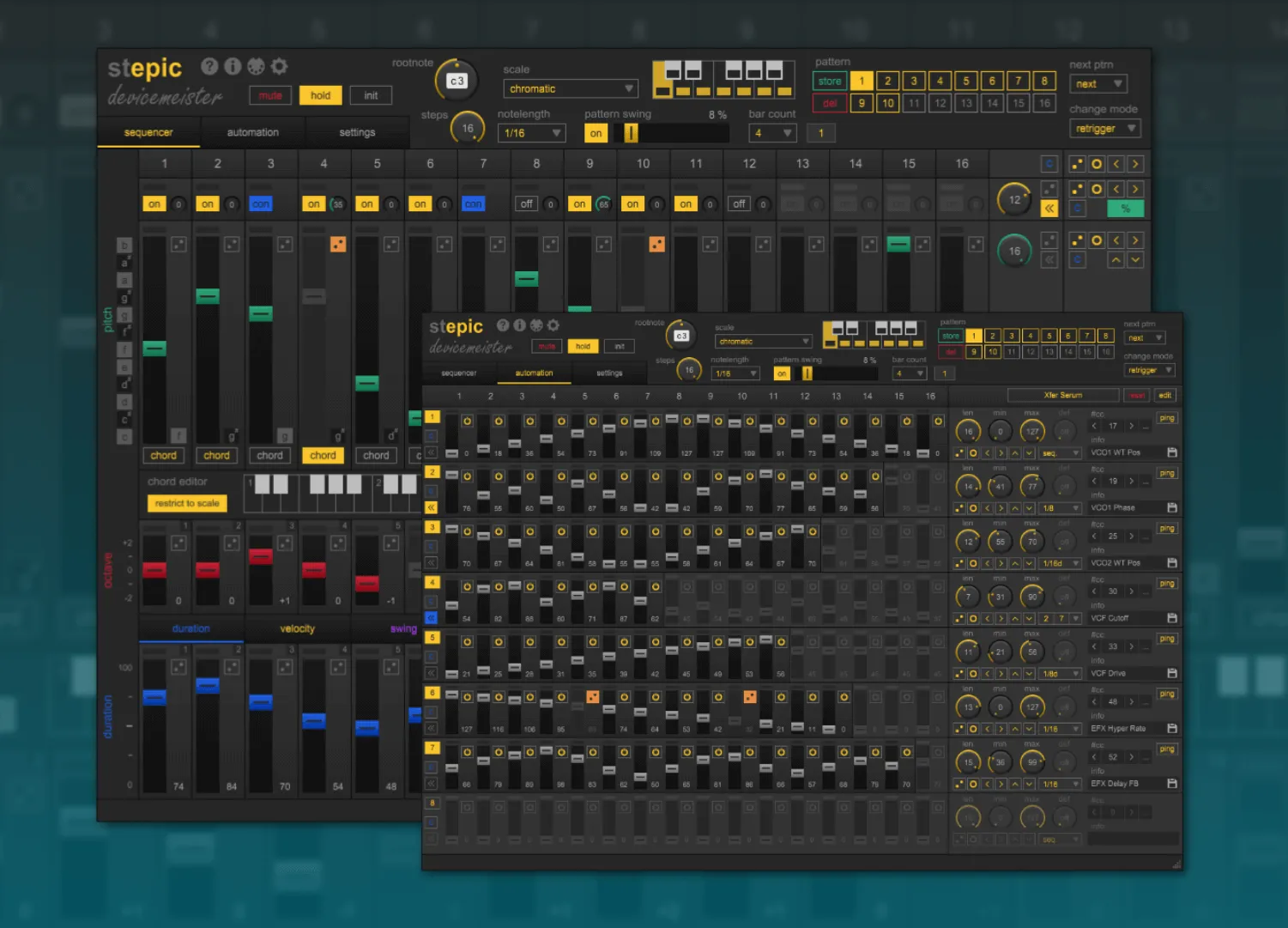Click the disk icon beside VCO1 Phase

tap(1172, 507)
